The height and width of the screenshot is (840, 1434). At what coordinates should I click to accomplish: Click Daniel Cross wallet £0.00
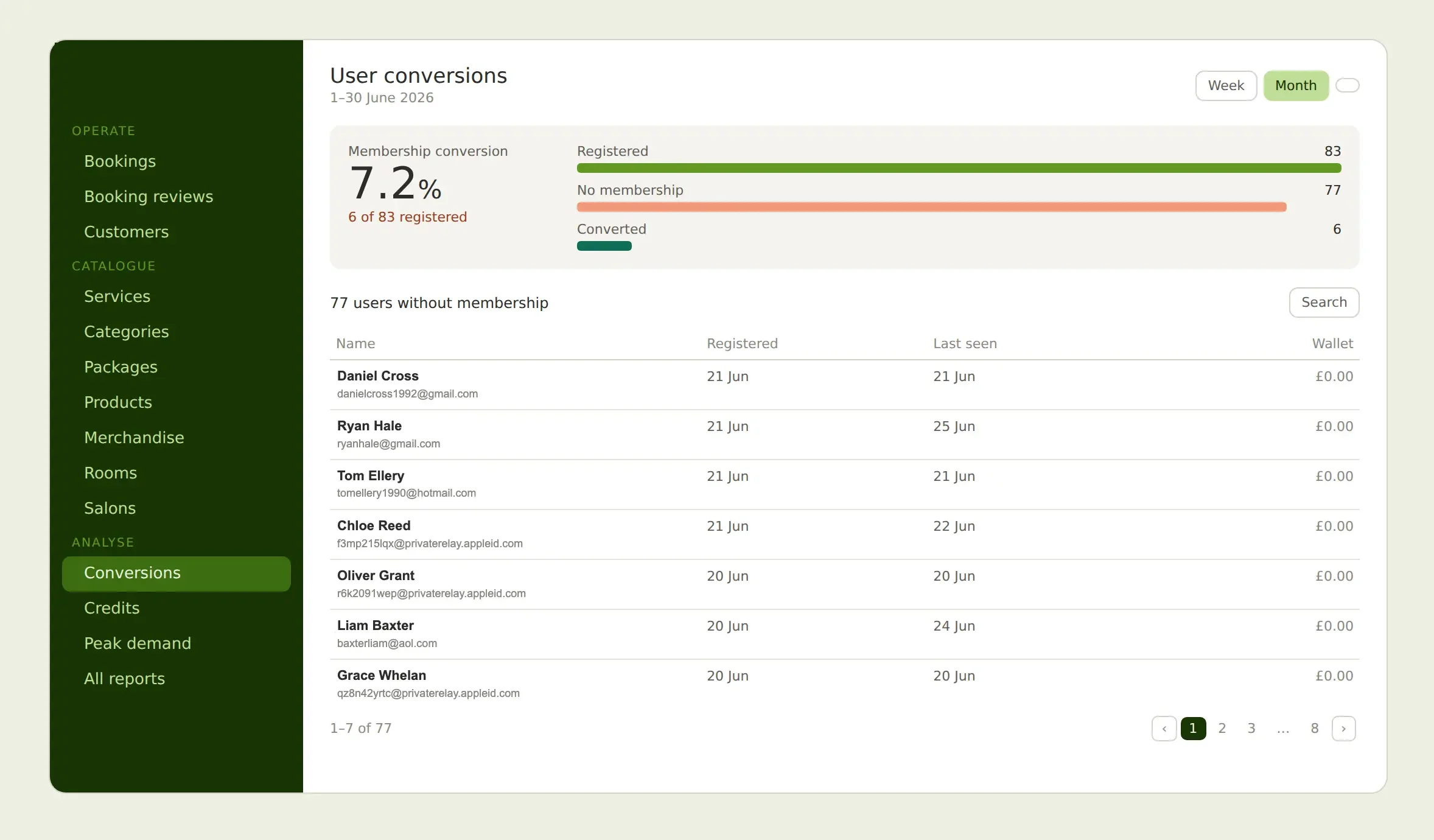tap(1334, 377)
